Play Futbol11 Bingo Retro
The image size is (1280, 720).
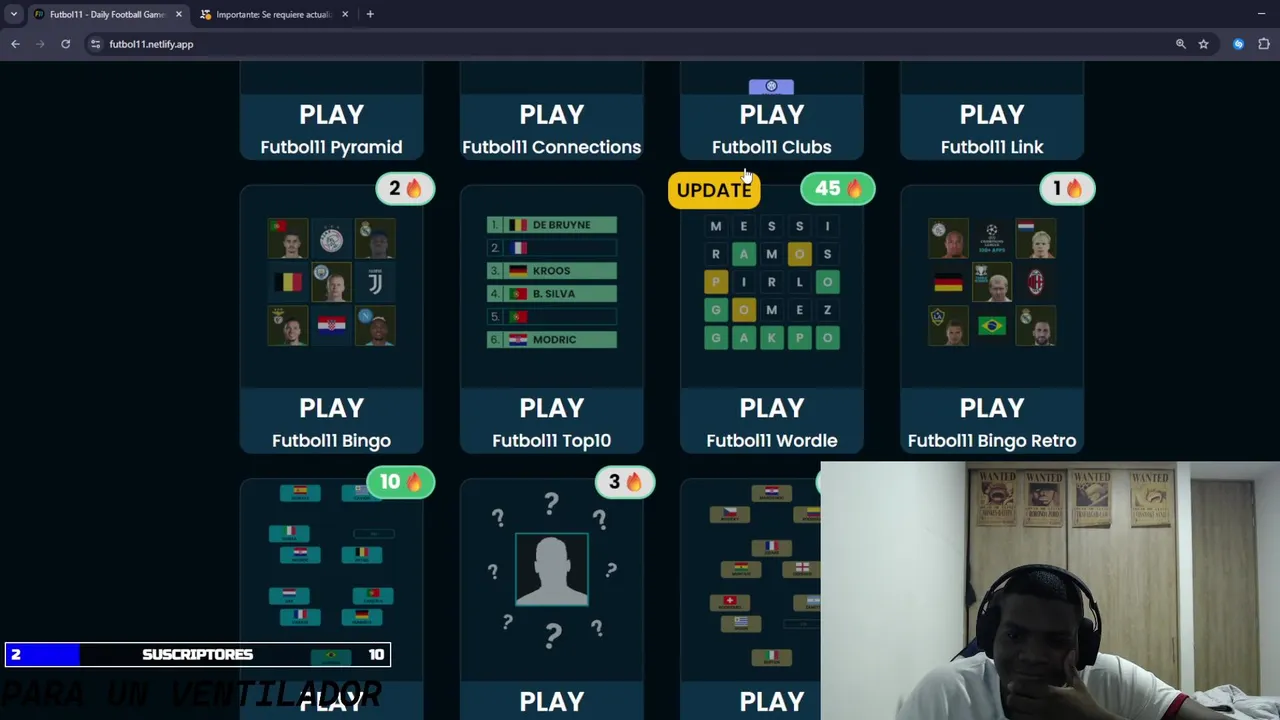click(991, 408)
